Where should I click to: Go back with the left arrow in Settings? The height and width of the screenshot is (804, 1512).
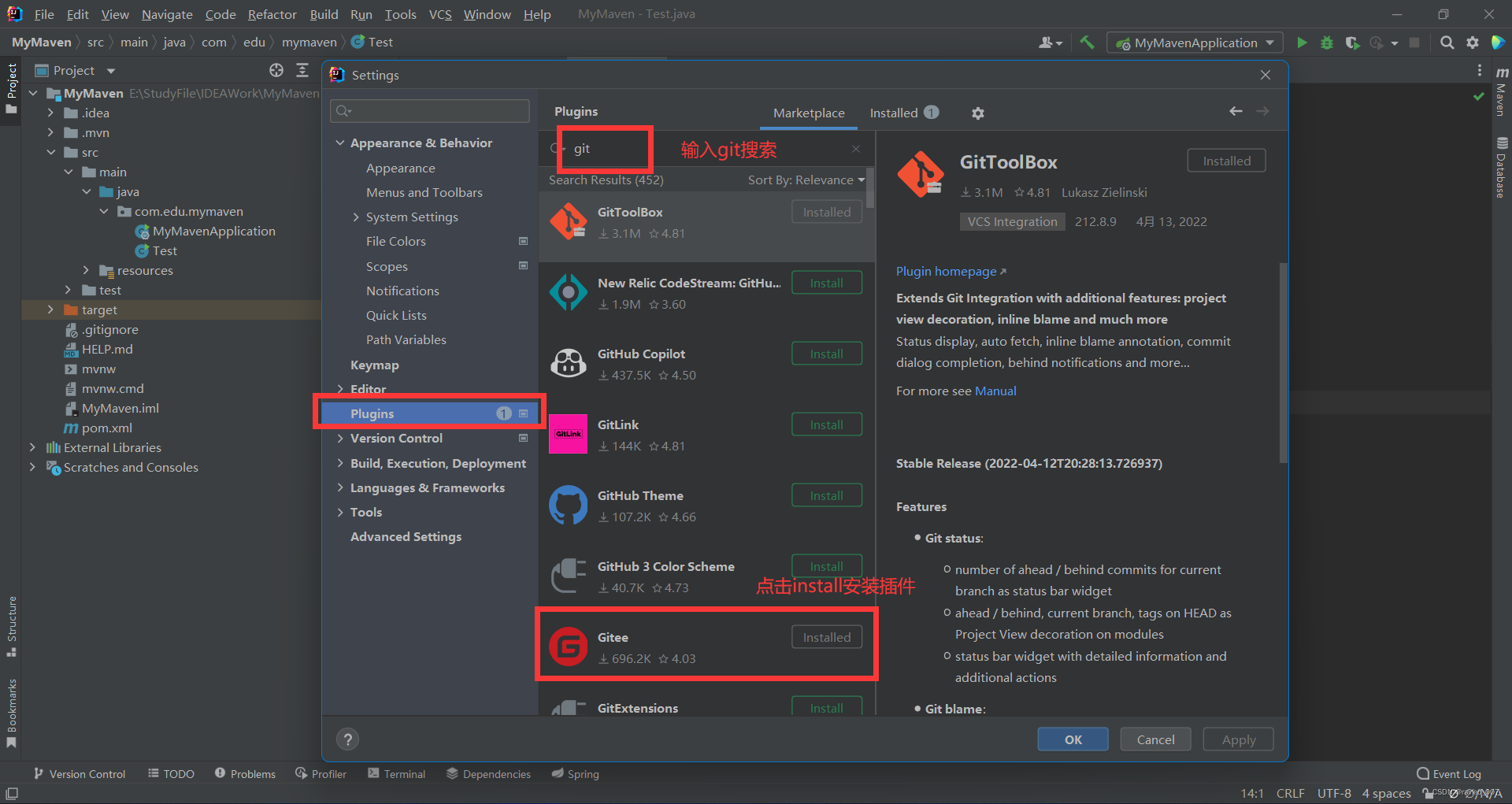(1236, 111)
